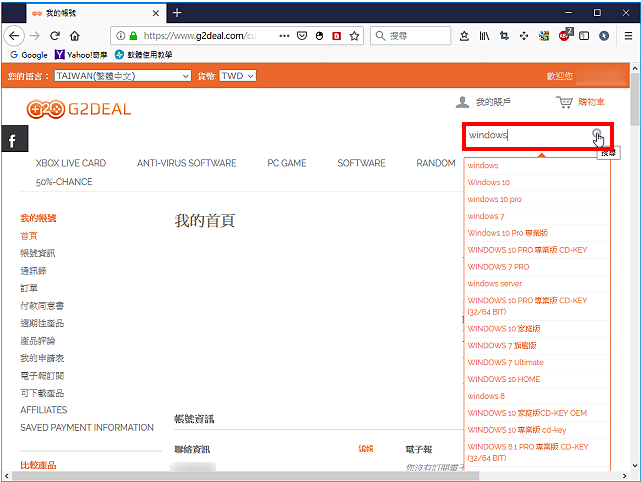The image size is (641, 482).
Task: Open 50%-CHANCE menu
Action: point(64,182)
